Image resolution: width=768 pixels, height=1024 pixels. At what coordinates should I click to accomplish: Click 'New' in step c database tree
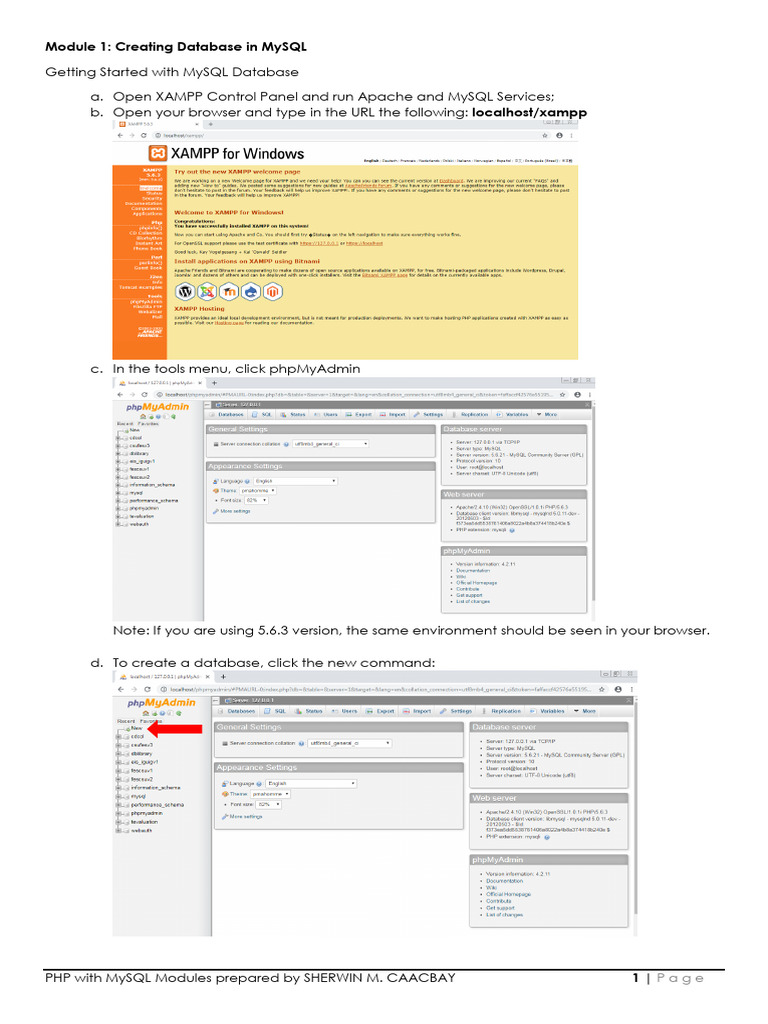point(135,430)
